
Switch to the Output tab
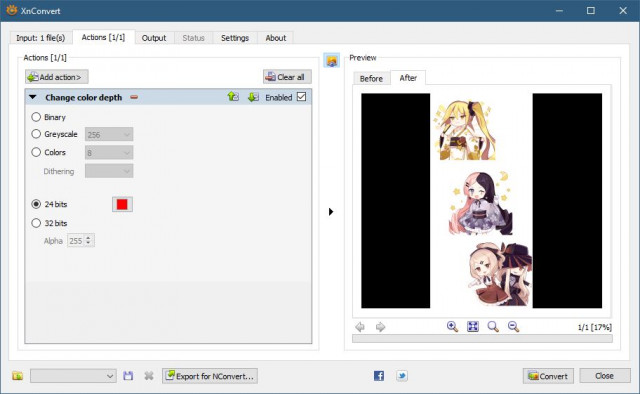[x=154, y=38]
